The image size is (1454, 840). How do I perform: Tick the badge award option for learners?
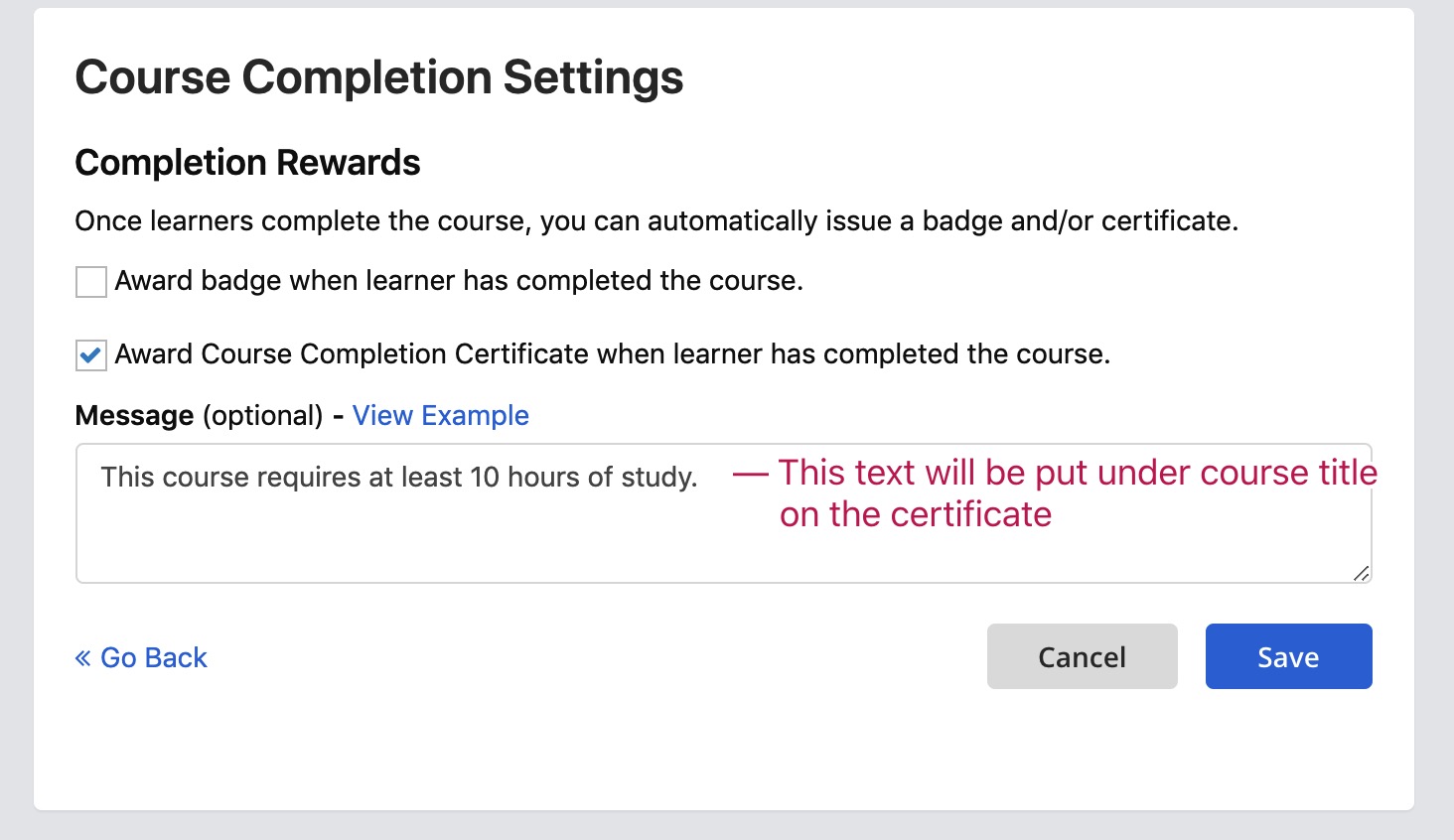[90, 282]
